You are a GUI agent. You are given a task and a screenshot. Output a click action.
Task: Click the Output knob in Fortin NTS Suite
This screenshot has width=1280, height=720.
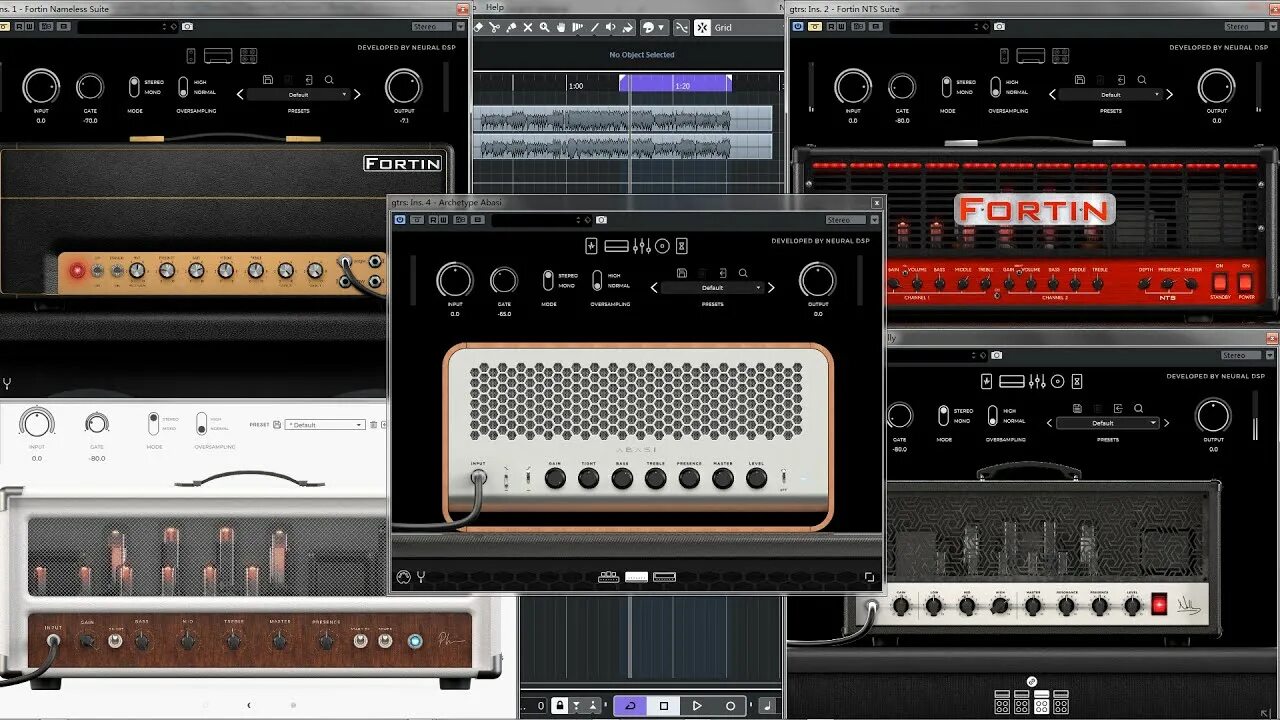(x=1216, y=87)
